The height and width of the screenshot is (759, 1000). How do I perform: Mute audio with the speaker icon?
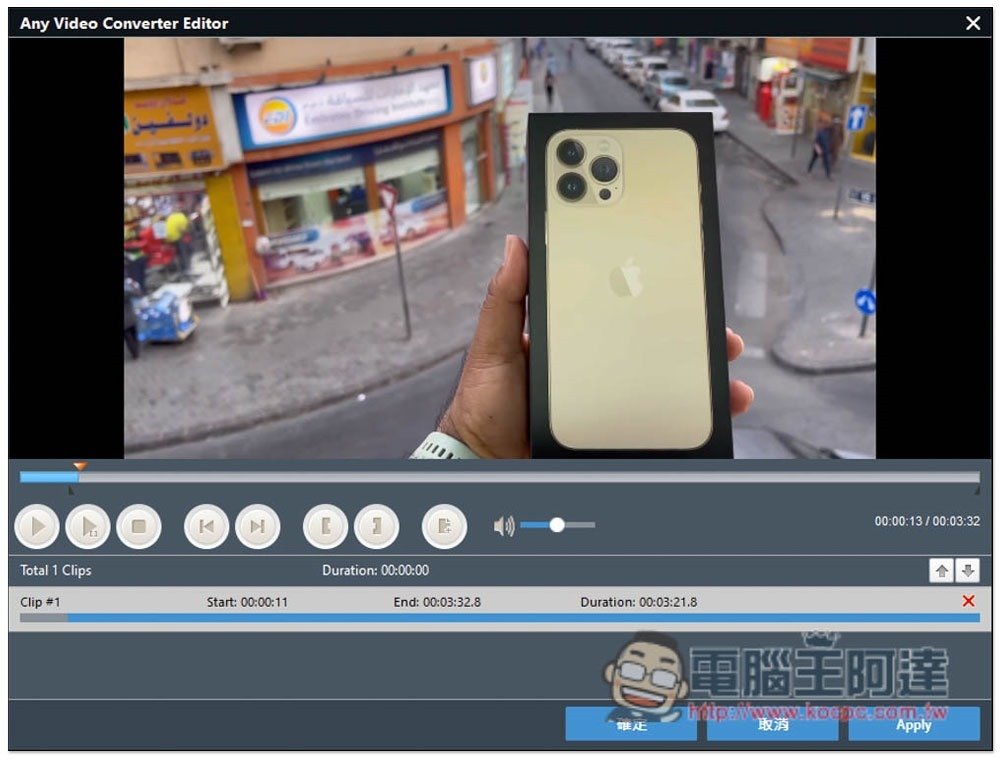tap(504, 525)
